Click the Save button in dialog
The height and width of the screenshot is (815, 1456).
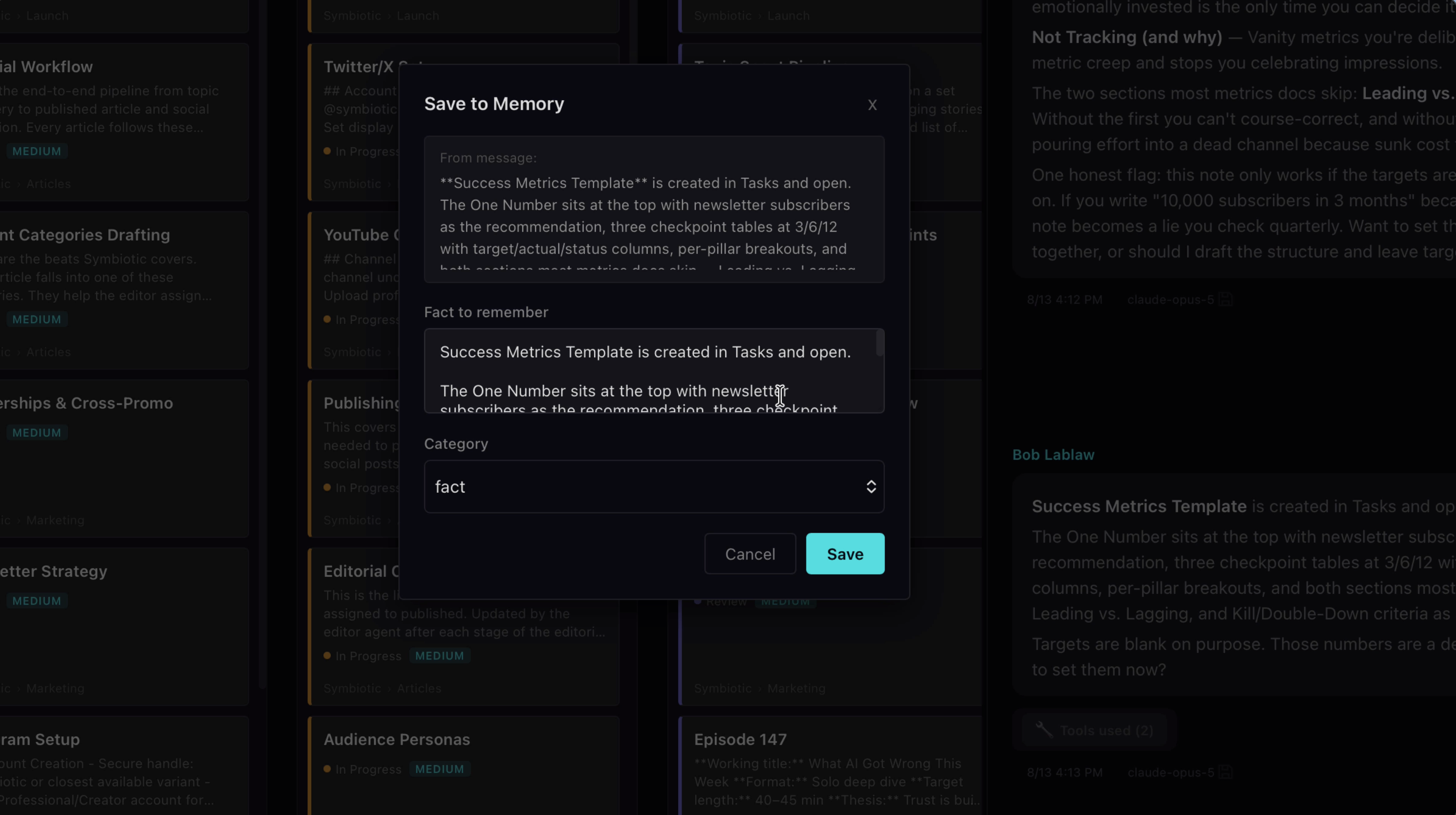tap(845, 554)
